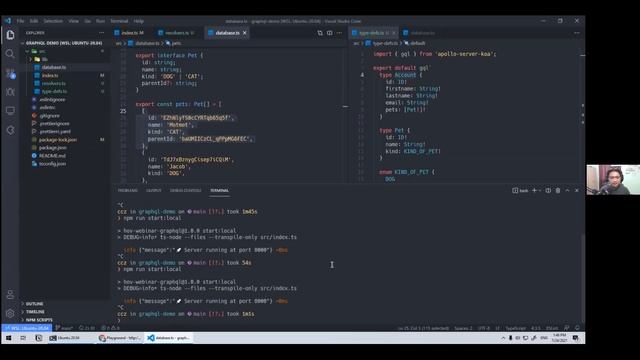Open terminal launch profile dropdown arrow

(540, 191)
